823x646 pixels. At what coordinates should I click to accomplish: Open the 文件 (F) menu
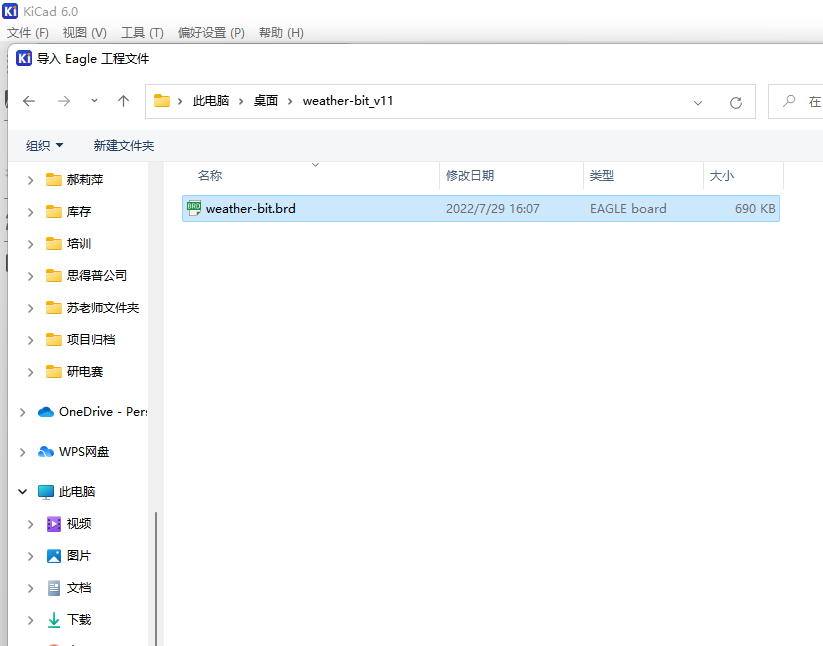coord(28,33)
